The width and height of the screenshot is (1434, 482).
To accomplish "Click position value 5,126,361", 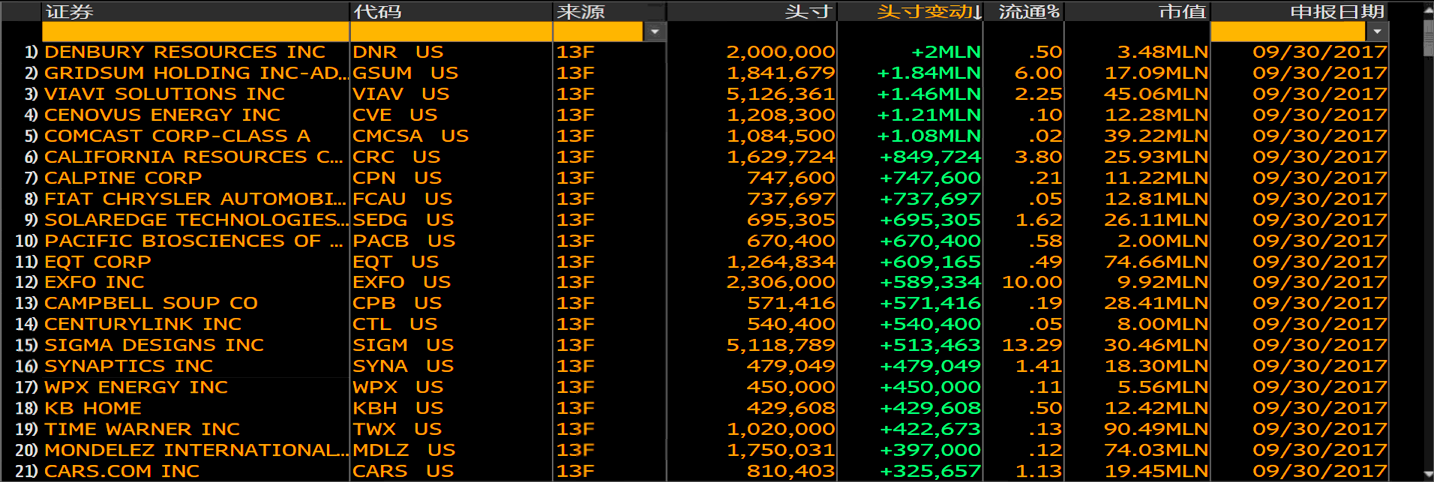I will click(x=781, y=94).
